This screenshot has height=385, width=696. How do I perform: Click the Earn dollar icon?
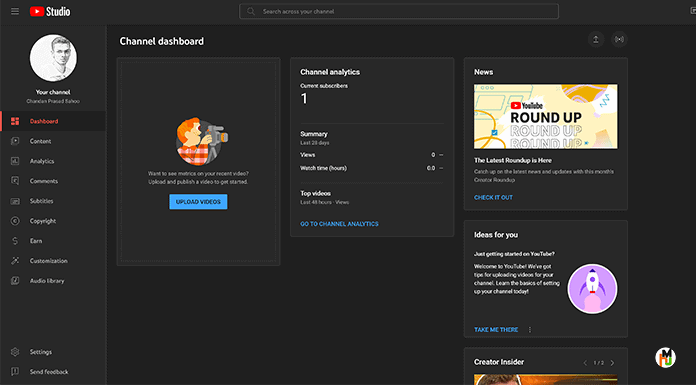point(15,241)
